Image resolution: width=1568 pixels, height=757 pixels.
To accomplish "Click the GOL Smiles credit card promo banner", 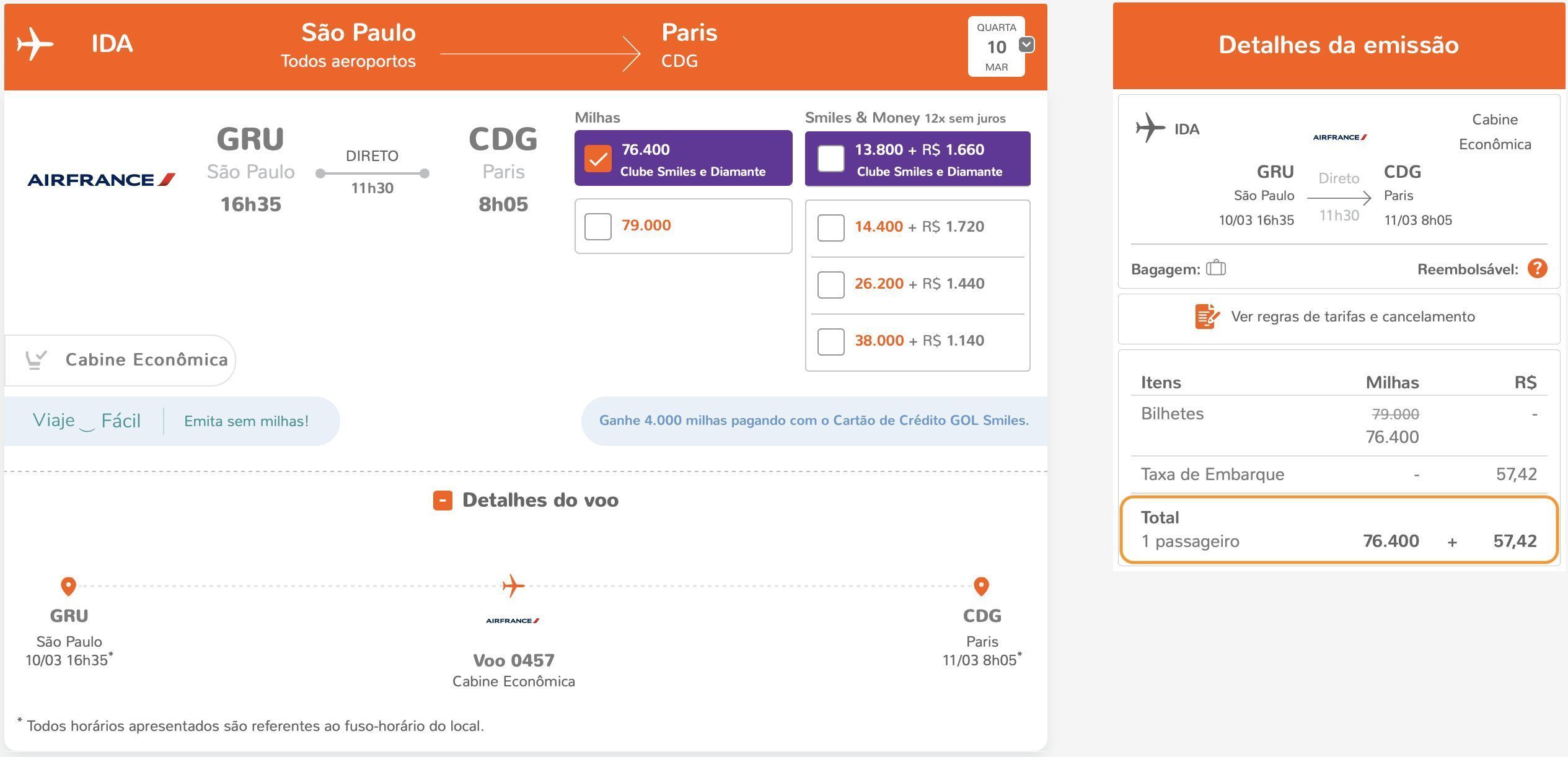I will click(814, 421).
